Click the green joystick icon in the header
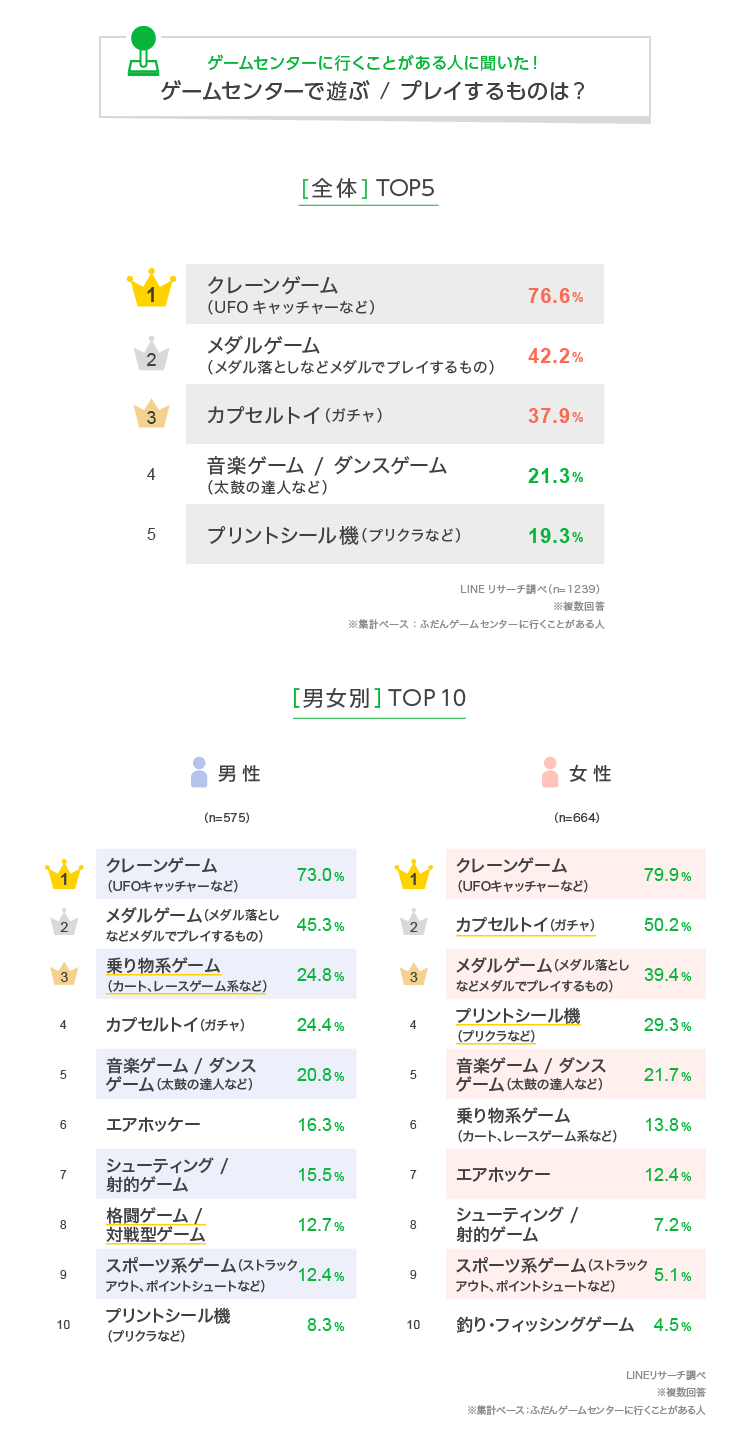 click(143, 51)
